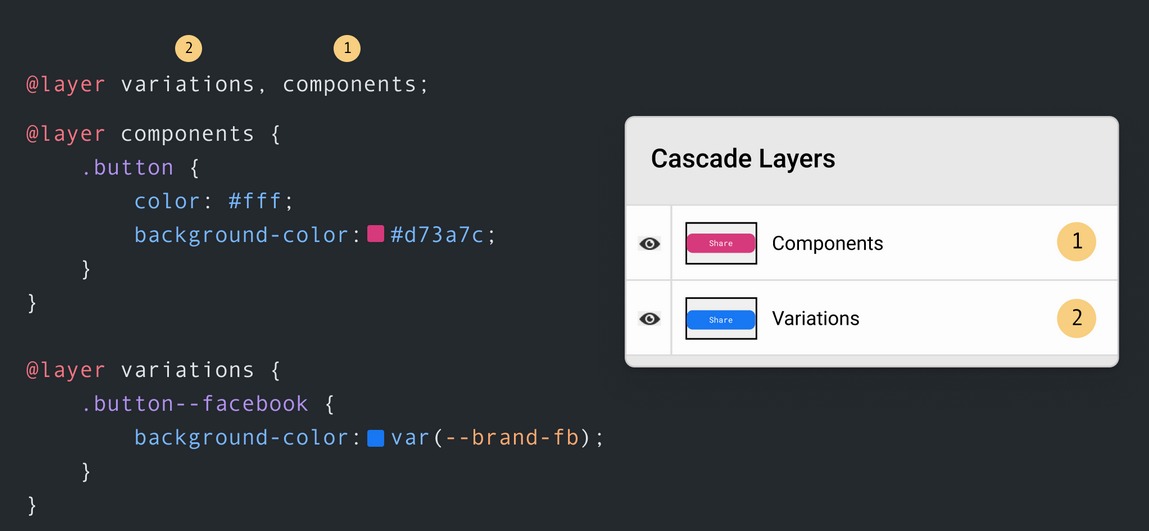Click the .button selector in the code
1149x531 pixels.
[x=128, y=167]
